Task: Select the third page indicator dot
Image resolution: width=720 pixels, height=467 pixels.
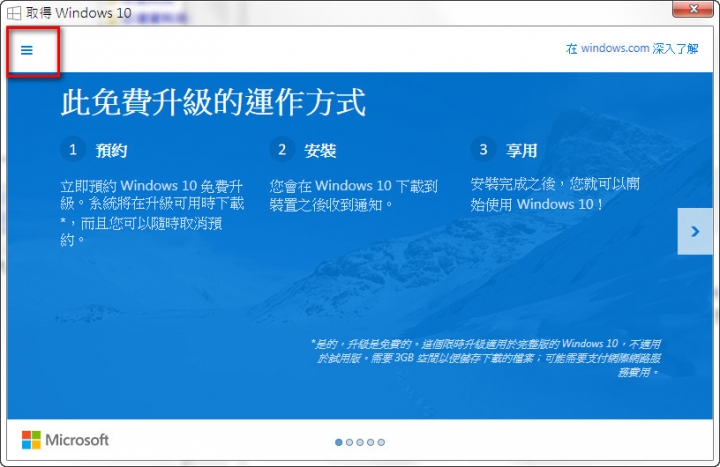Action: [x=360, y=442]
